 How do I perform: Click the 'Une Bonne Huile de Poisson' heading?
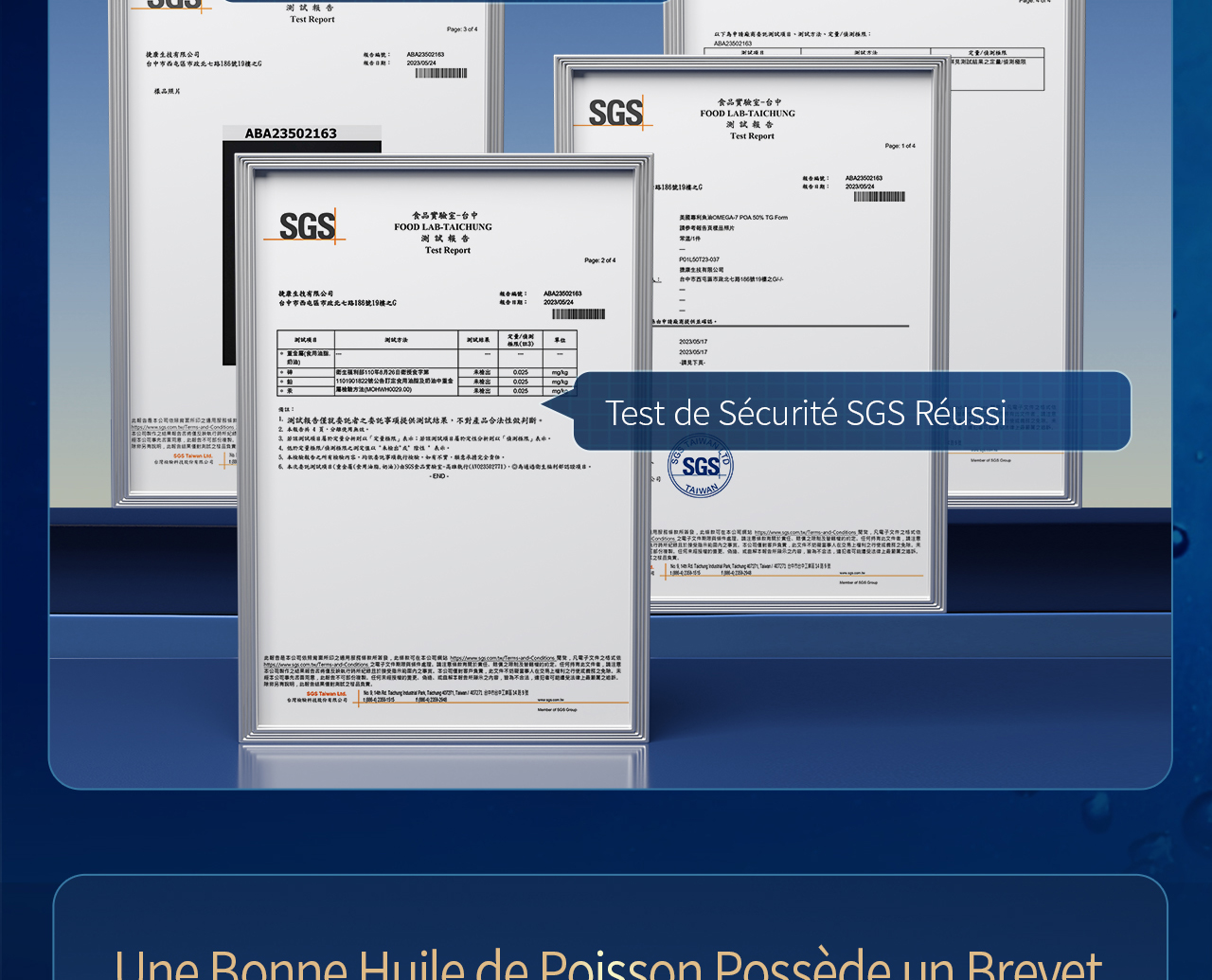608,964
